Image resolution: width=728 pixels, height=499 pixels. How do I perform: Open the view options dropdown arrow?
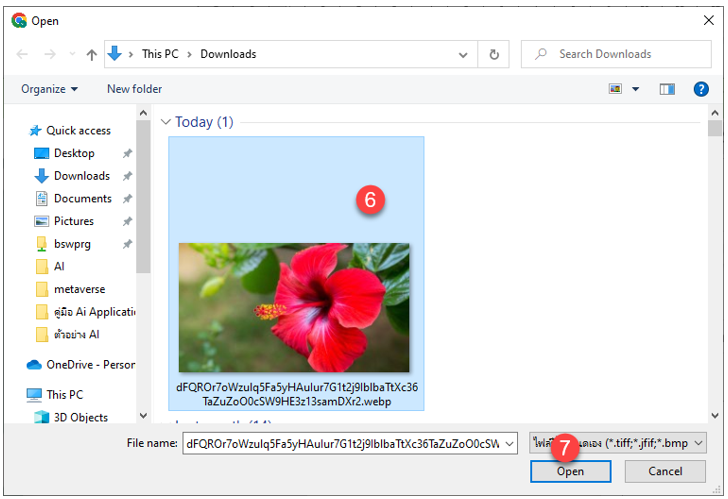(635, 89)
